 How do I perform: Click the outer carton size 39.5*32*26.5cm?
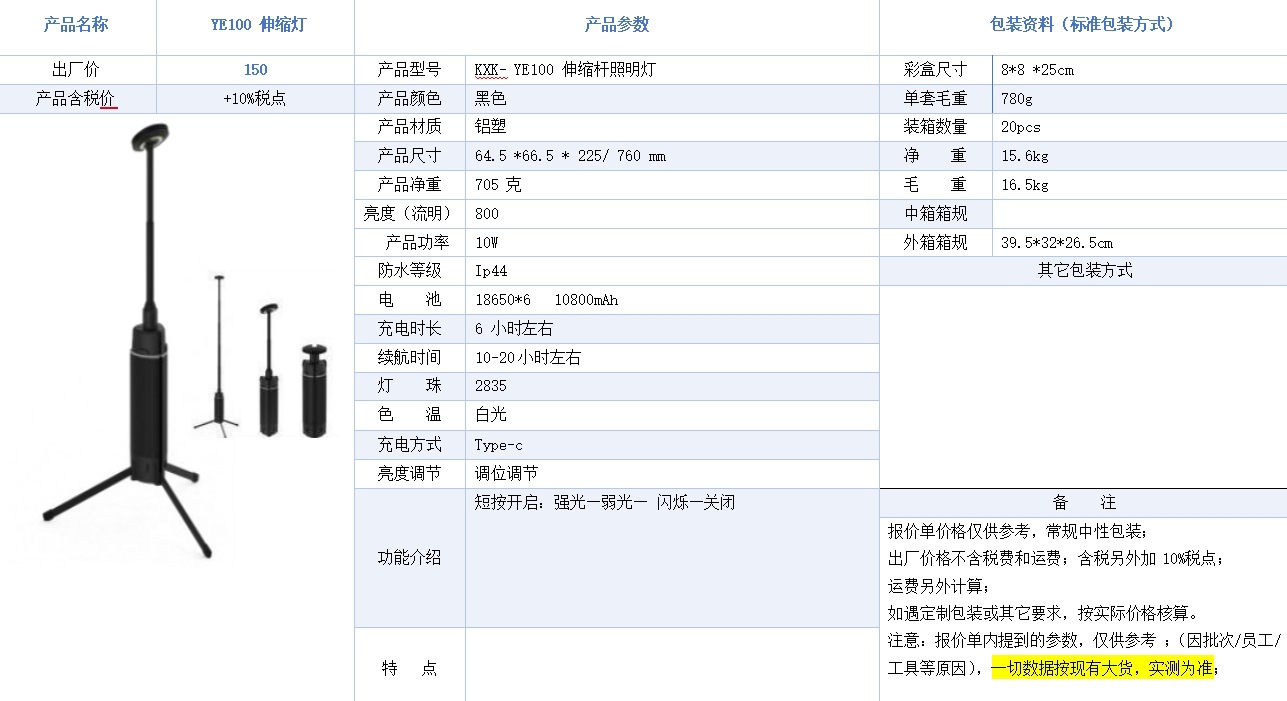pos(1140,243)
